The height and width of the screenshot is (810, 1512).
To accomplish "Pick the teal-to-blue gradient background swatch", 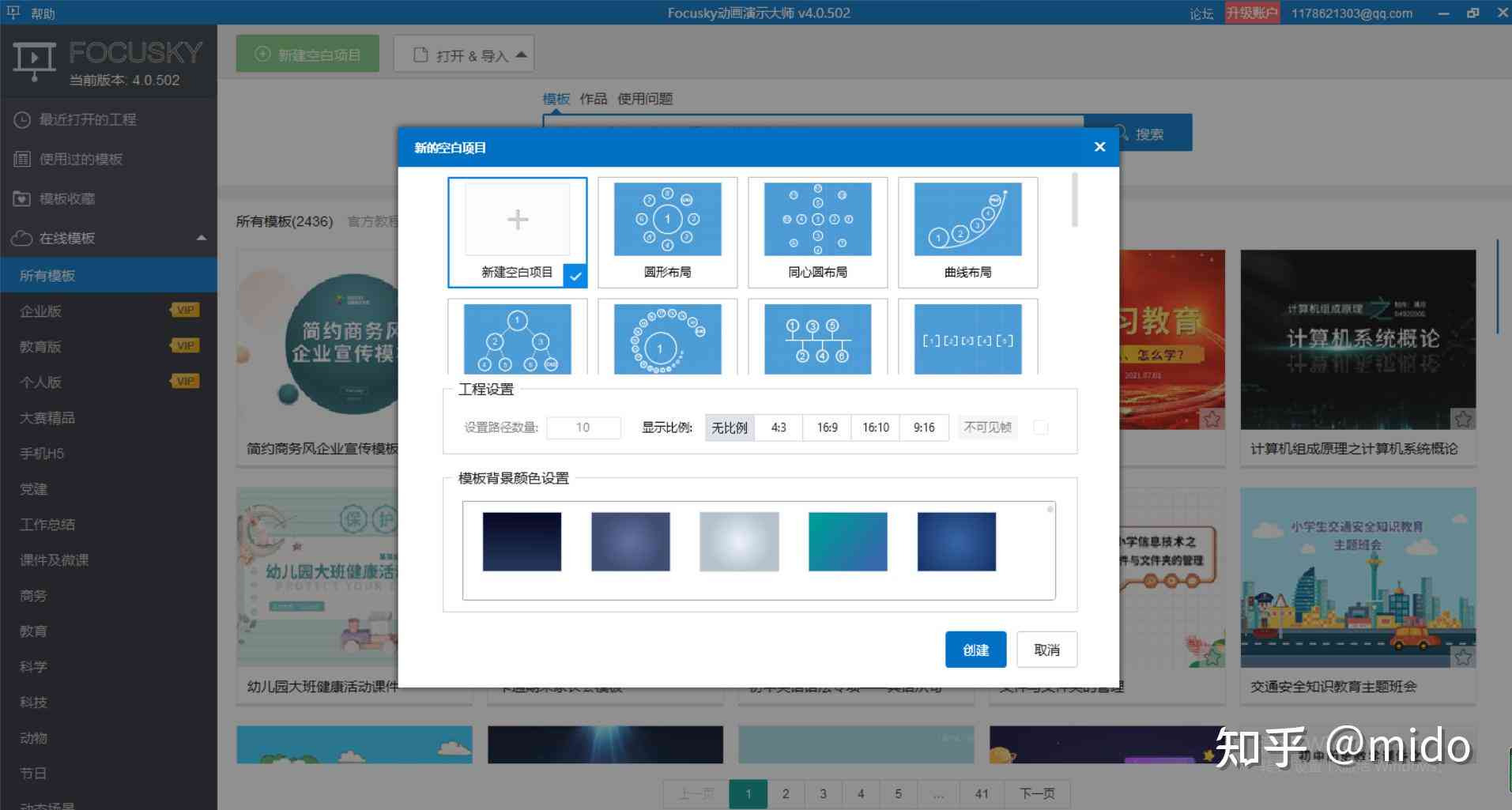I will click(x=848, y=541).
